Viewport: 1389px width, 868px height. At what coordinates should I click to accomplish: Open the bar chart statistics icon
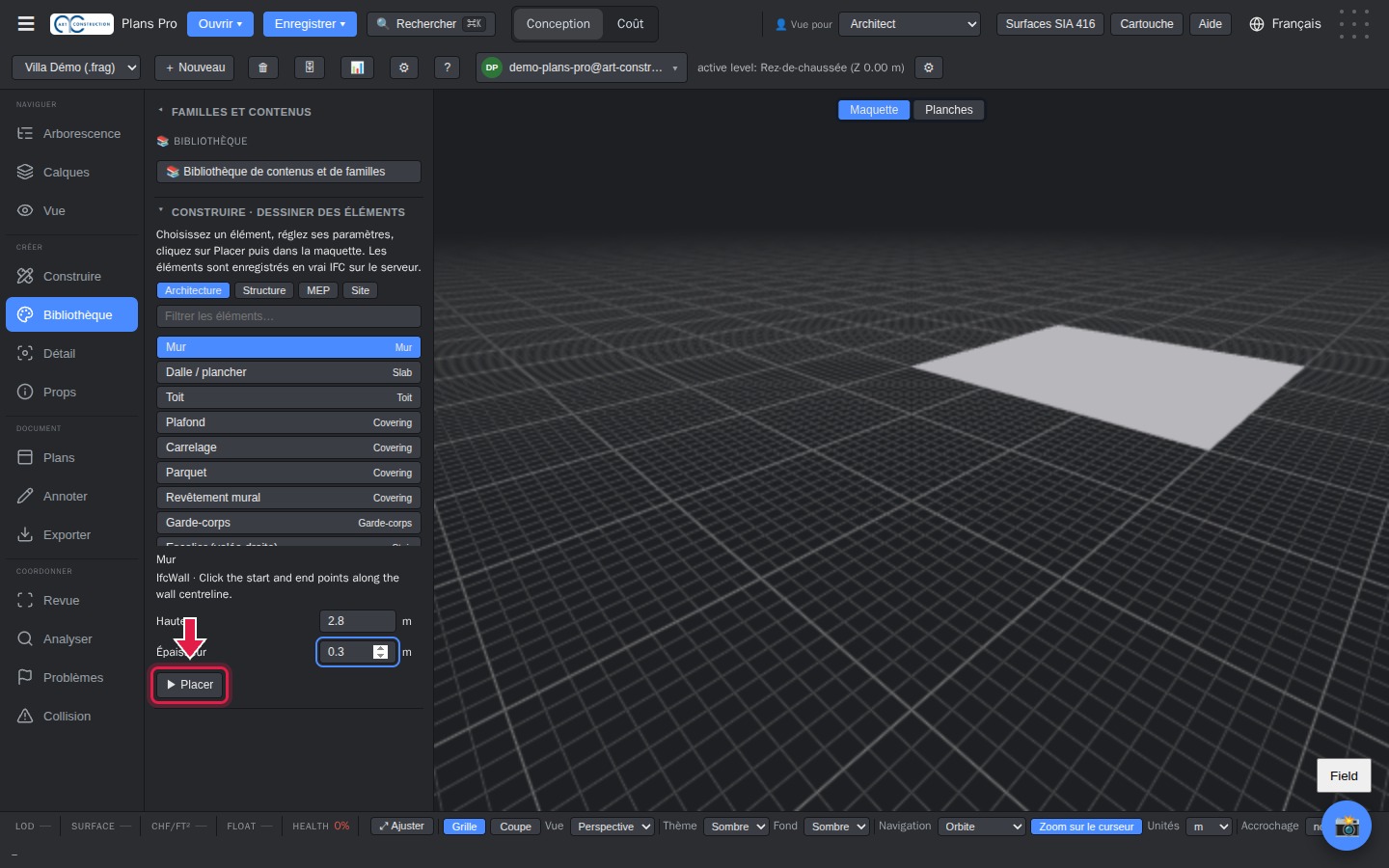[357, 68]
